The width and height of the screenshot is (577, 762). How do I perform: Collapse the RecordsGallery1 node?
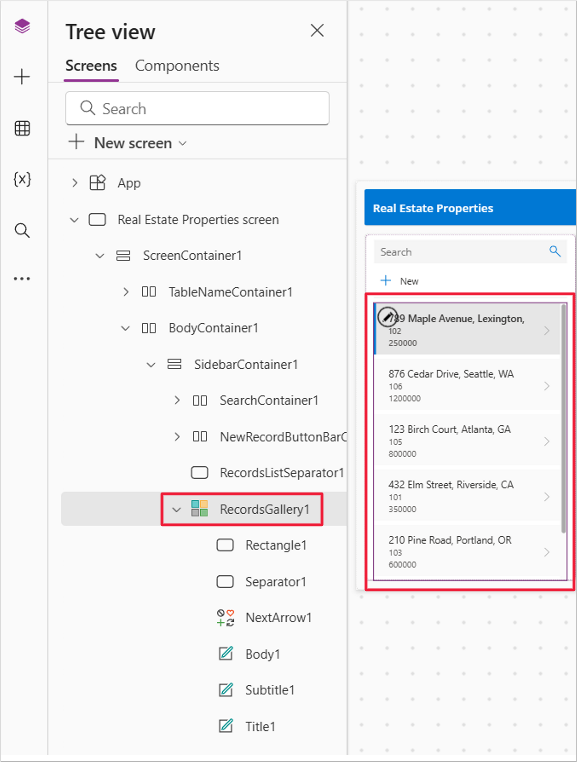point(176,509)
